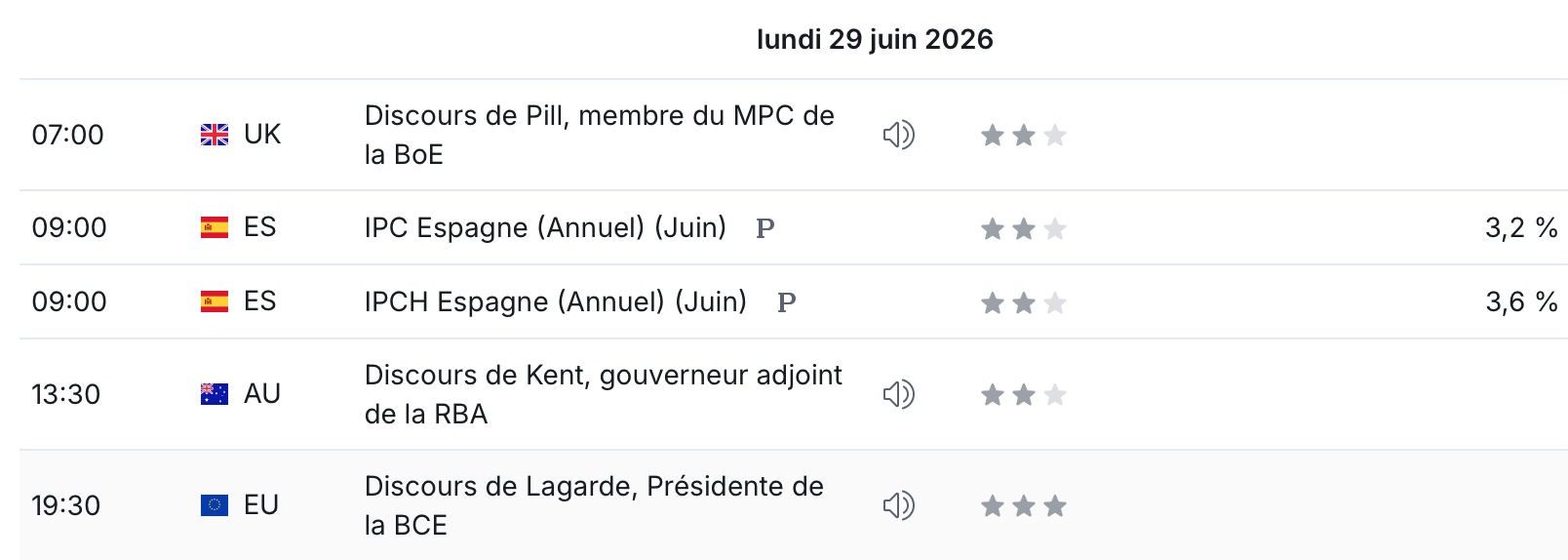The image size is (1568, 560).
Task: Open the Discours de Pill, membre du MPC event
Action: click(600, 135)
